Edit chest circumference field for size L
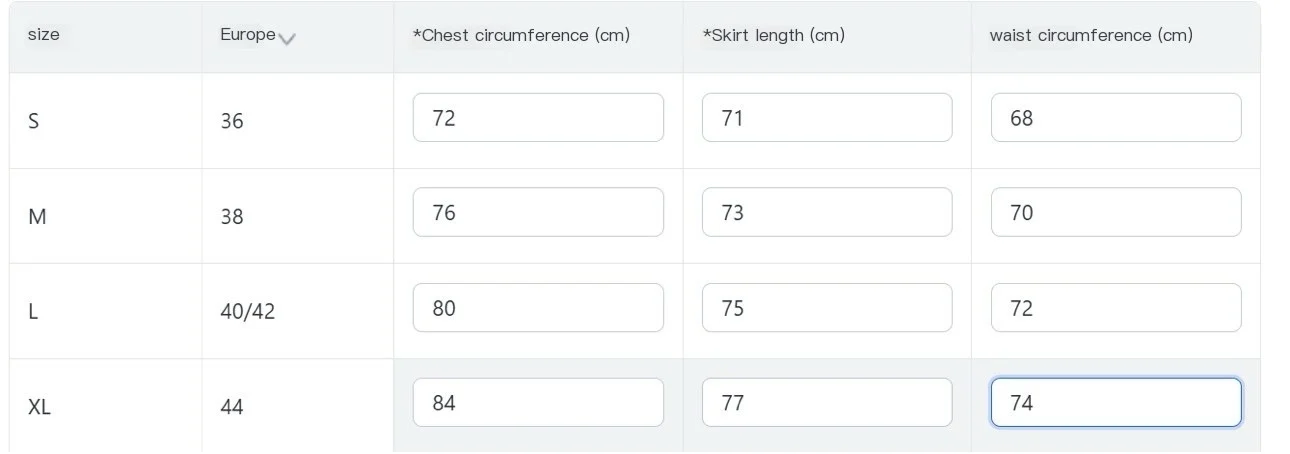 click(x=538, y=308)
